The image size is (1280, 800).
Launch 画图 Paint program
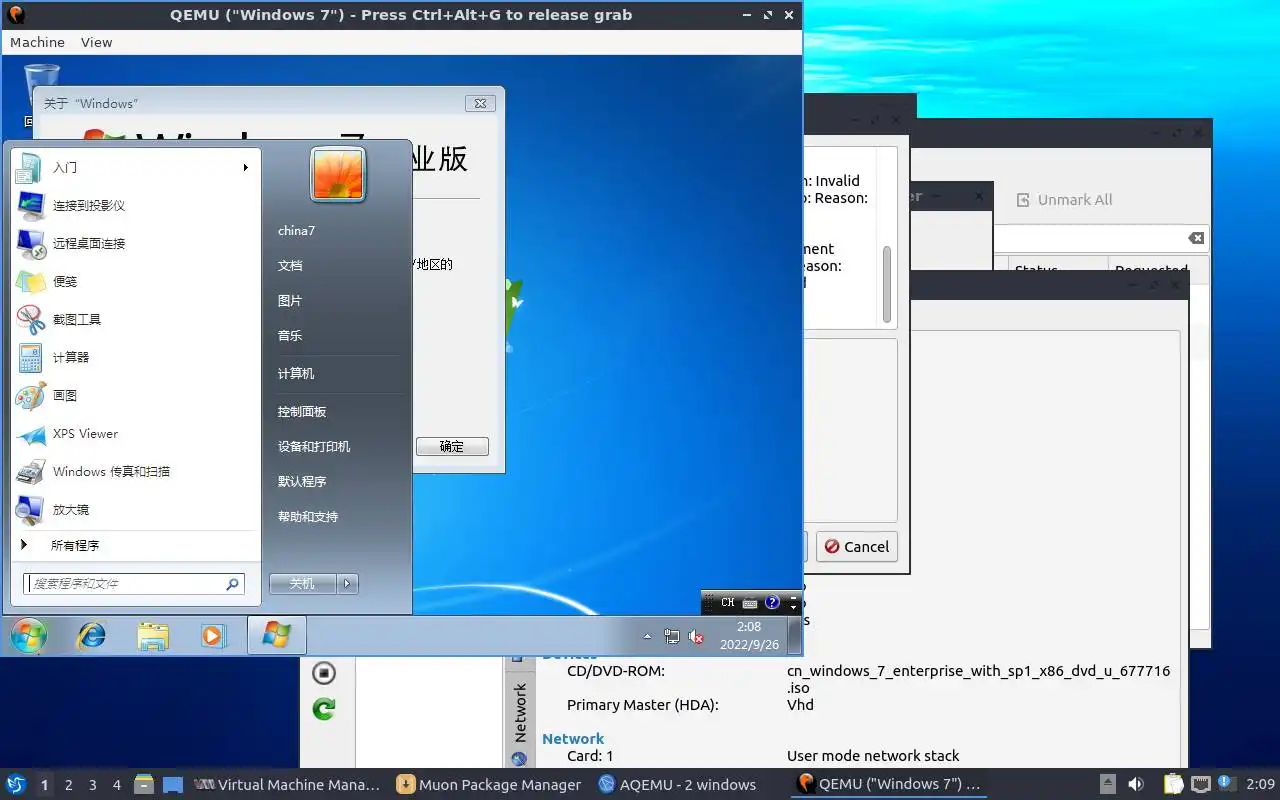(134, 395)
